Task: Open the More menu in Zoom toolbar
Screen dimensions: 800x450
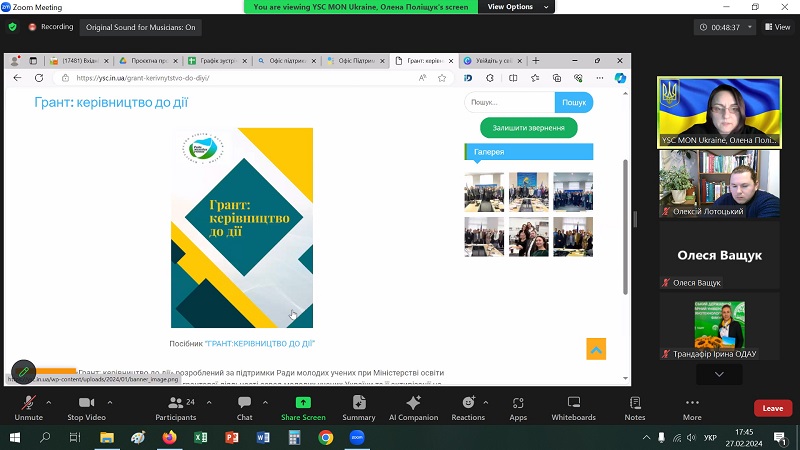Action: click(x=692, y=407)
